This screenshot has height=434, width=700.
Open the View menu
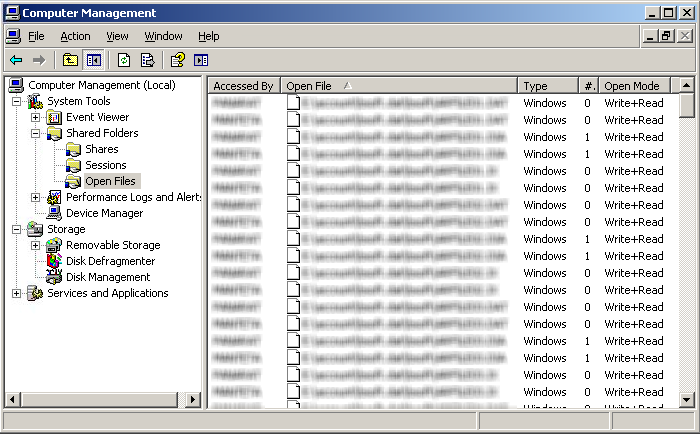pos(117,36)
